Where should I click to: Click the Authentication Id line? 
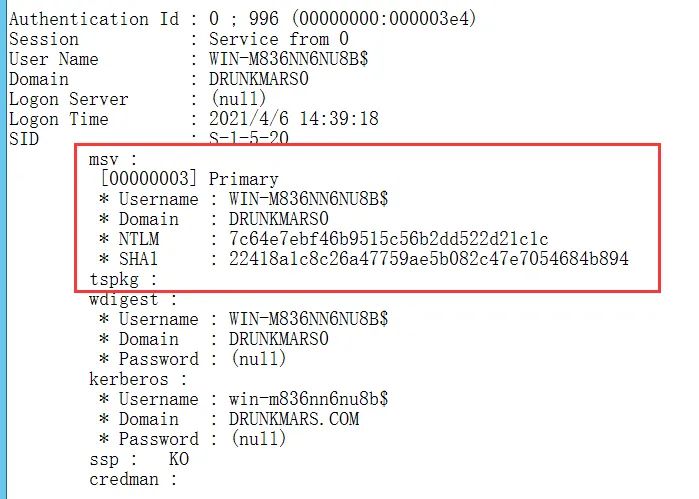point(243,19)
